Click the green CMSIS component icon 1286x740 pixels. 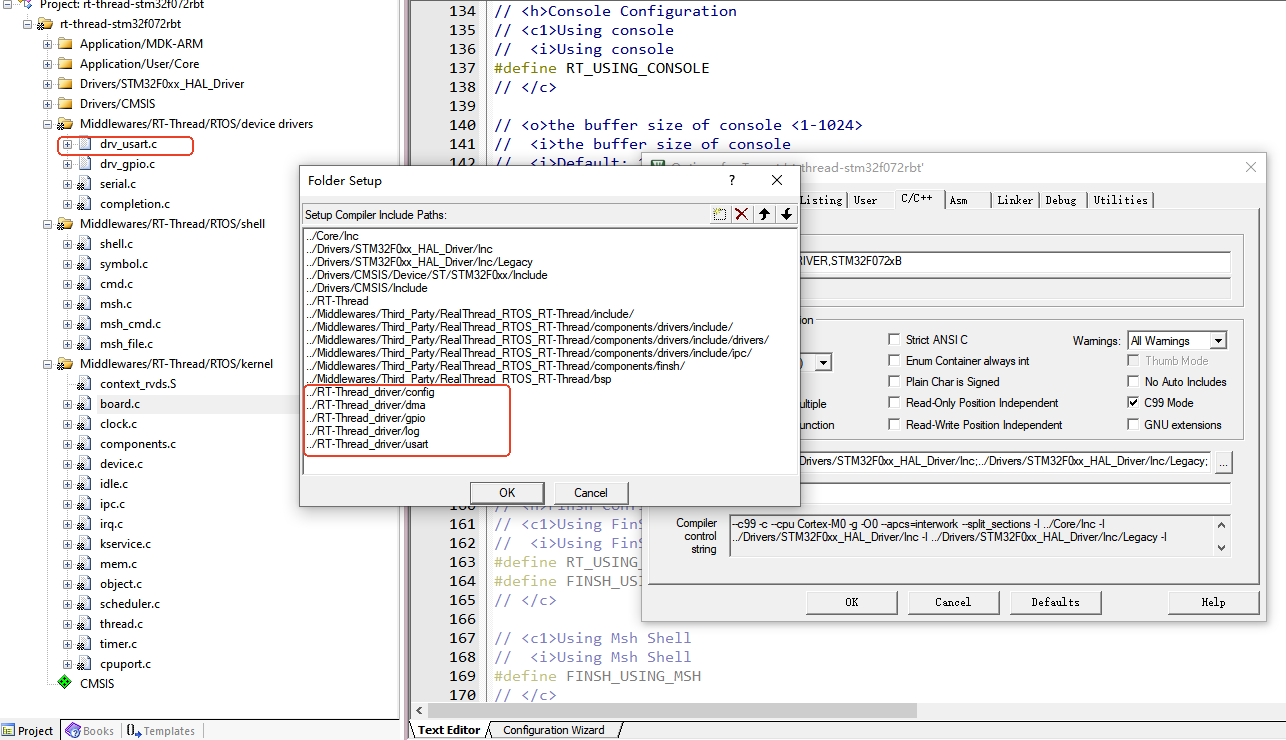65,684
